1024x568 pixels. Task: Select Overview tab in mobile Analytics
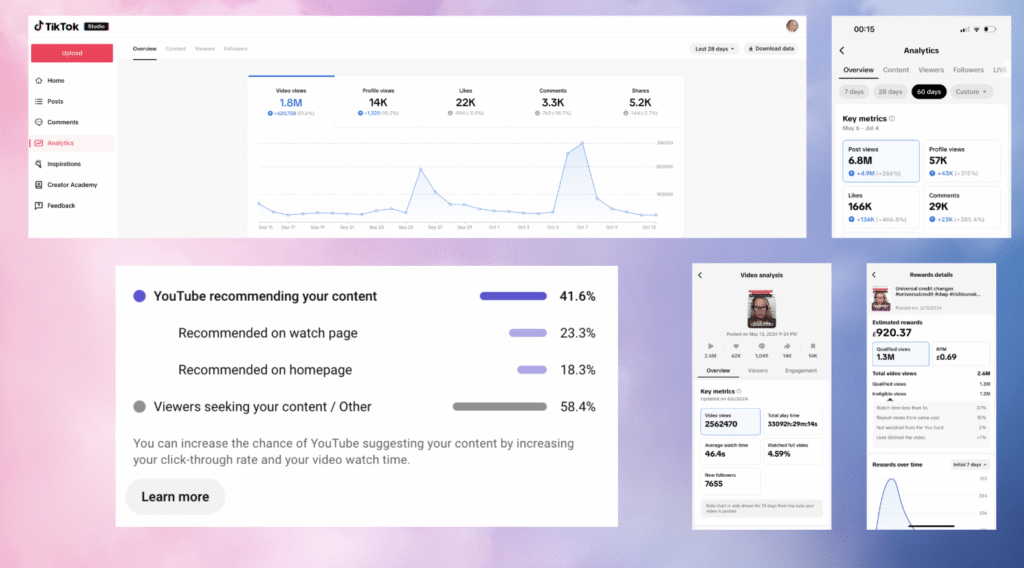click(x=858, y=70)
